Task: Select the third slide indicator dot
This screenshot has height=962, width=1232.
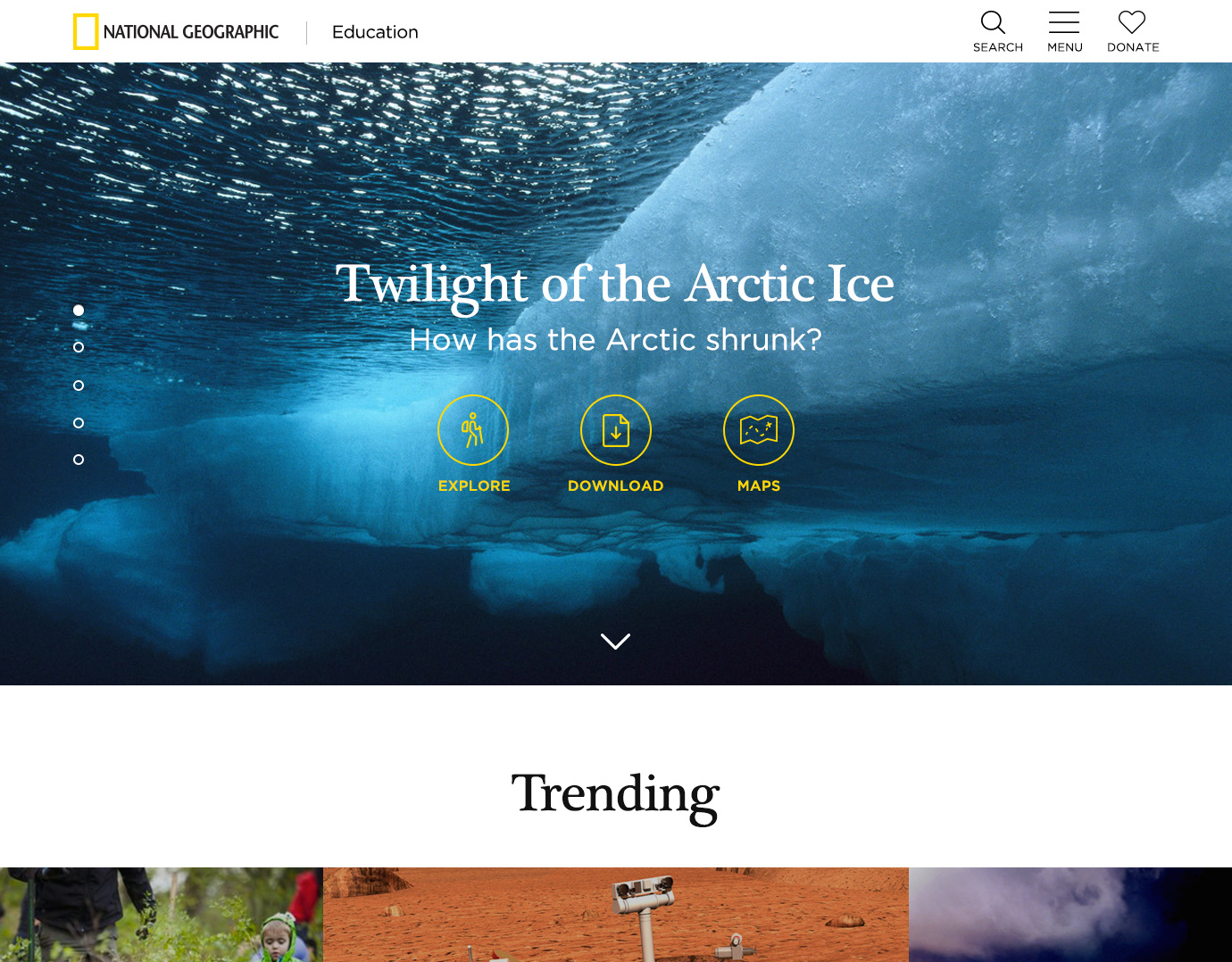Action: (x=79, y=386)
